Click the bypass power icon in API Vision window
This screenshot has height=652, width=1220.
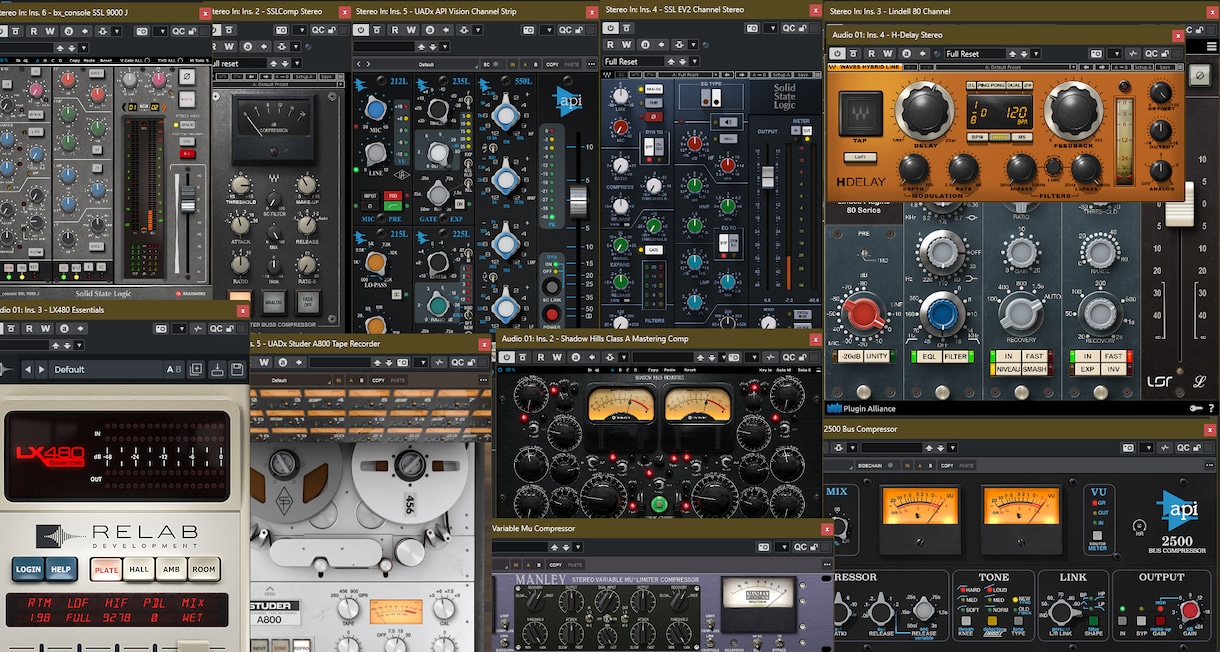[x=363, y=30]
